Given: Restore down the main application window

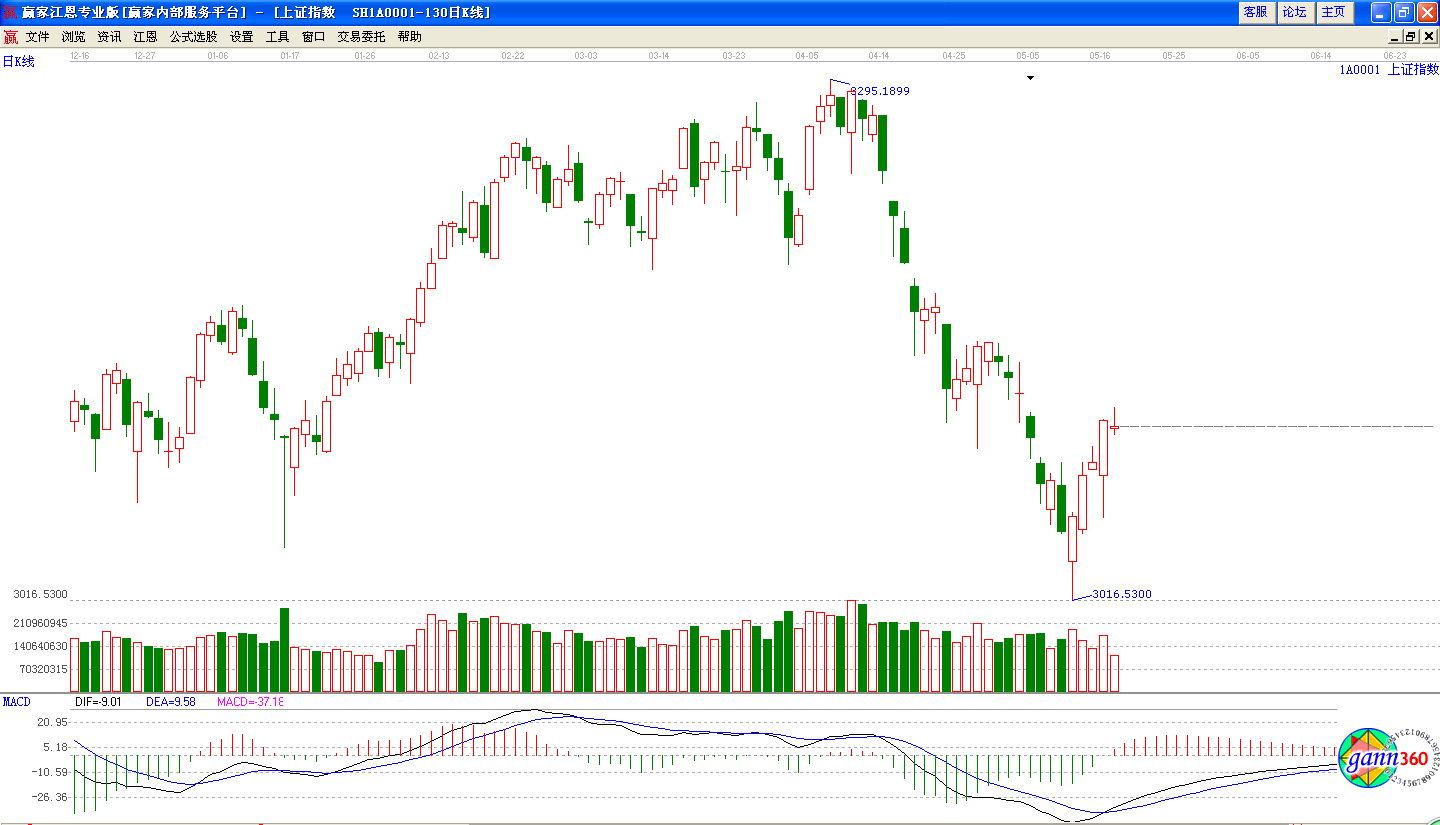Looking at the screenshot, I should click(1403, 12).
